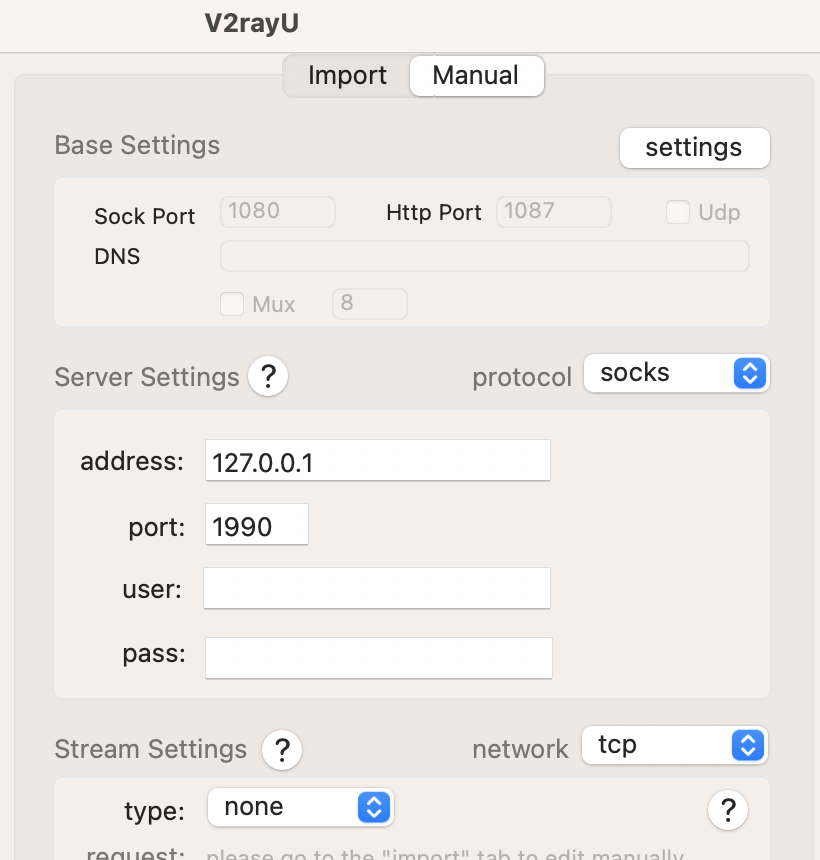Enable the Udp checkbox
Image resolution: width=820 pixels, height=860 pixels.
click(x=678, y=212)
